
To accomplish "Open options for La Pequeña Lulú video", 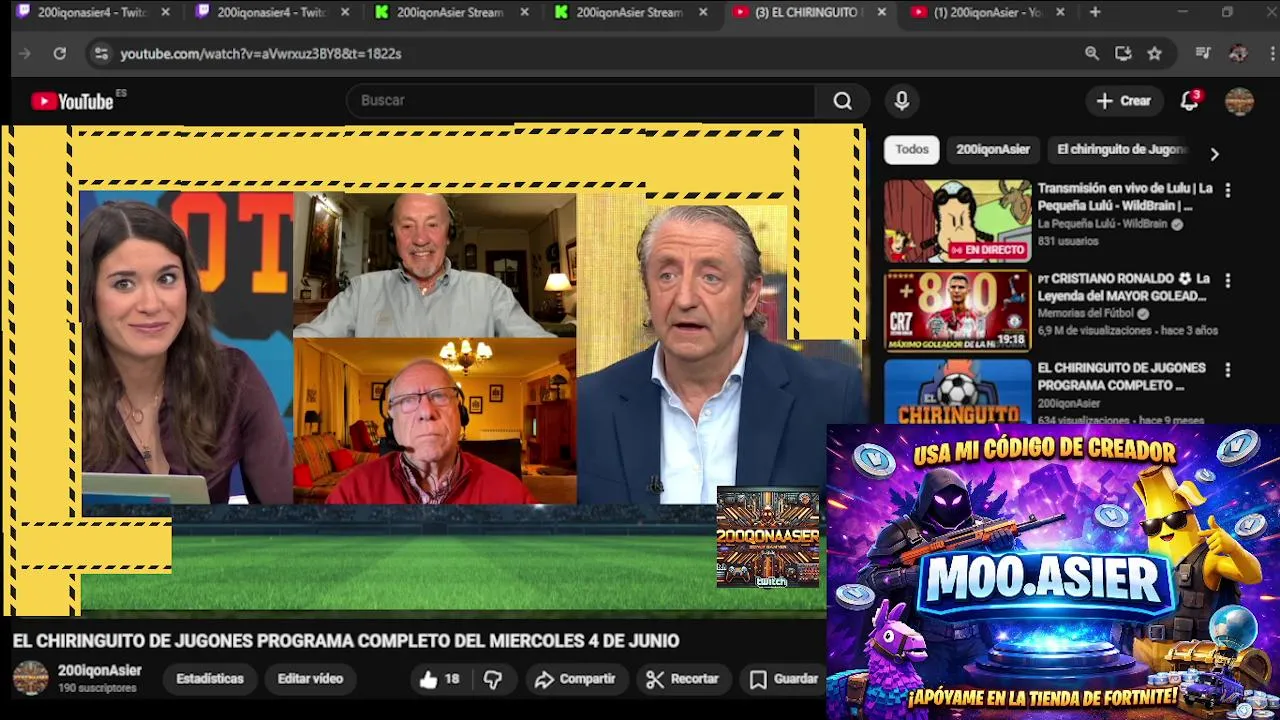I will click(1227, 190).
